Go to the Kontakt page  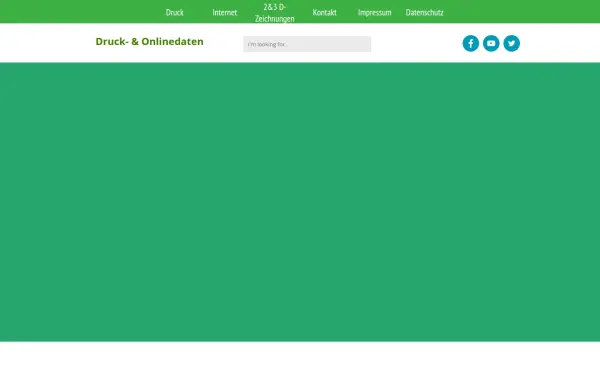pos(324,13)
